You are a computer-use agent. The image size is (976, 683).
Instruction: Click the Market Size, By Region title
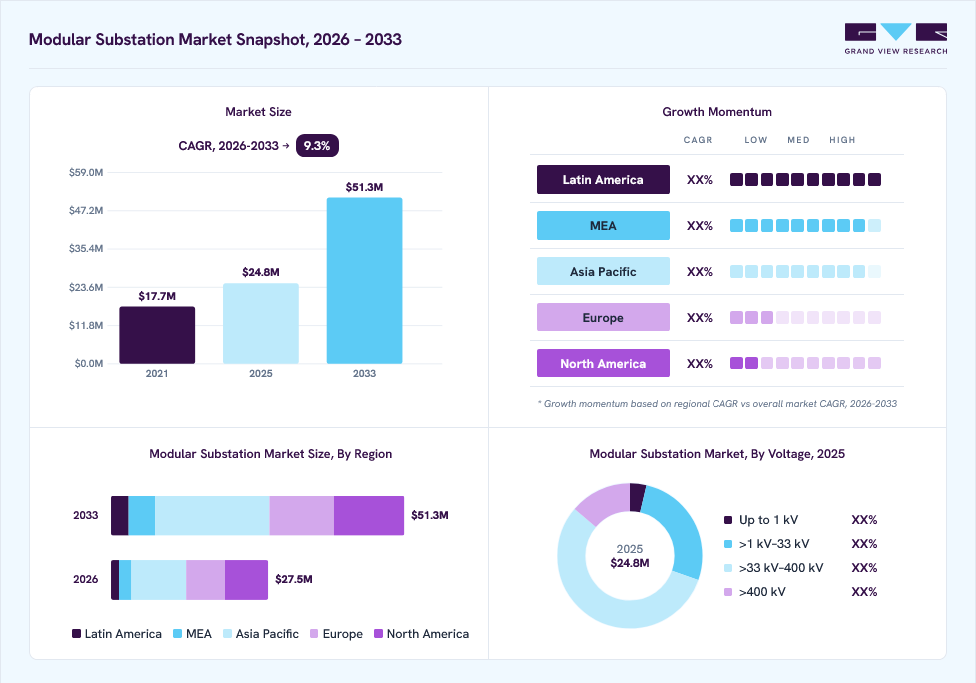click(x=271, y=454)
